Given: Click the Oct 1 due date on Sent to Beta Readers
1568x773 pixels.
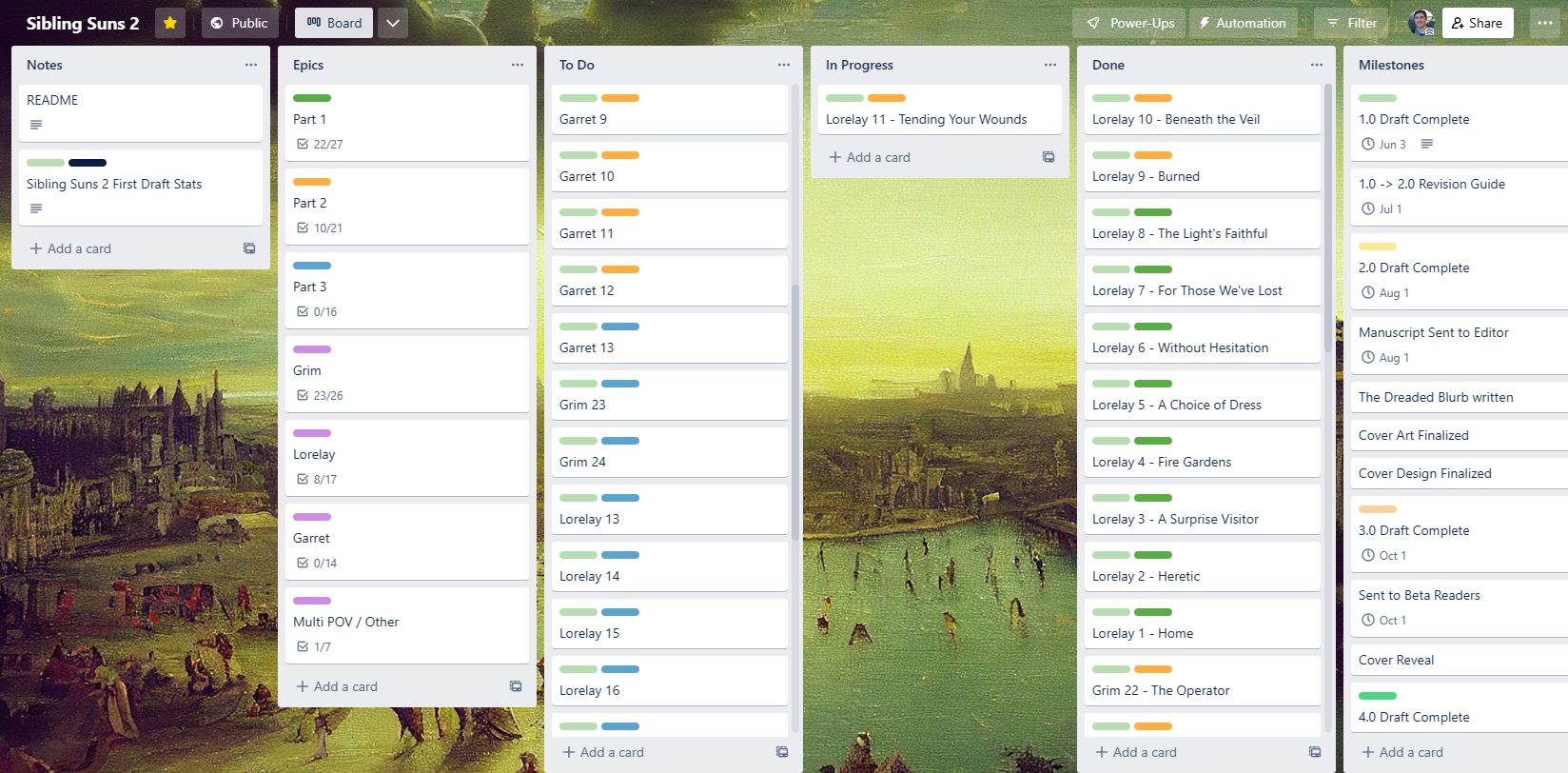Looking at the screenshot, I should coord(1384,621).
